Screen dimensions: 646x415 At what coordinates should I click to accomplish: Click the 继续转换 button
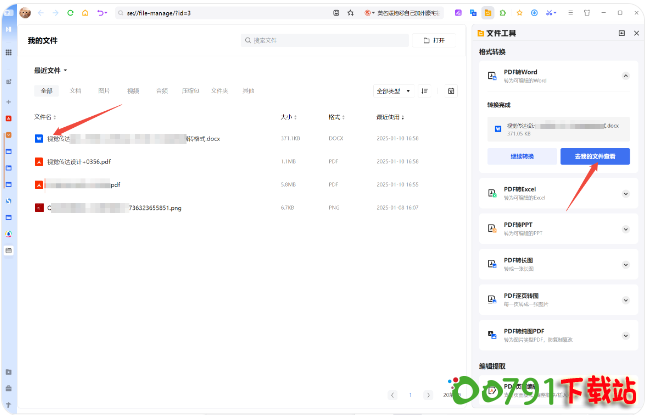(x=521, y=156)
